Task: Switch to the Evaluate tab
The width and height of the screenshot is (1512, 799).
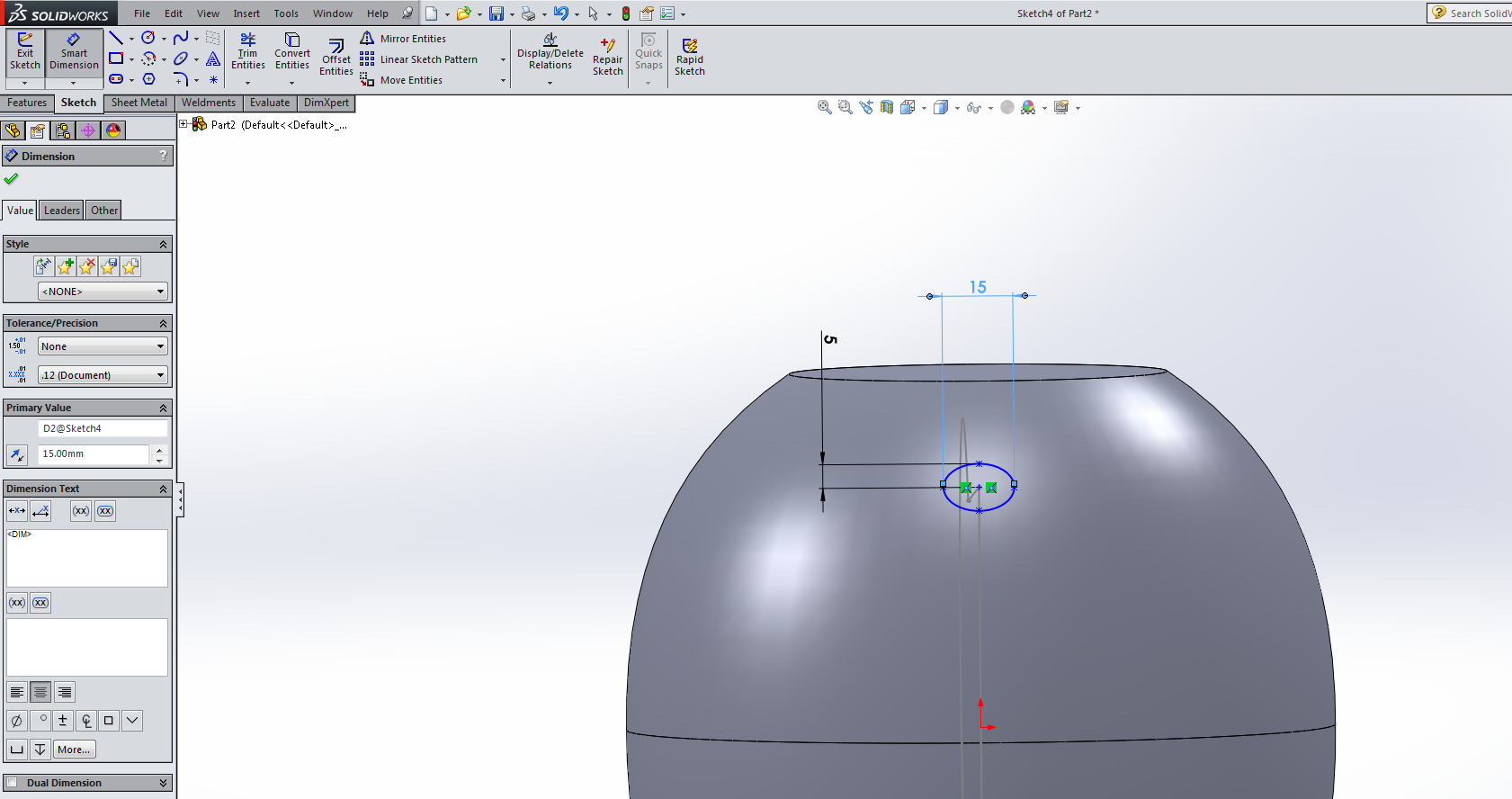Action: click(270, 103)
